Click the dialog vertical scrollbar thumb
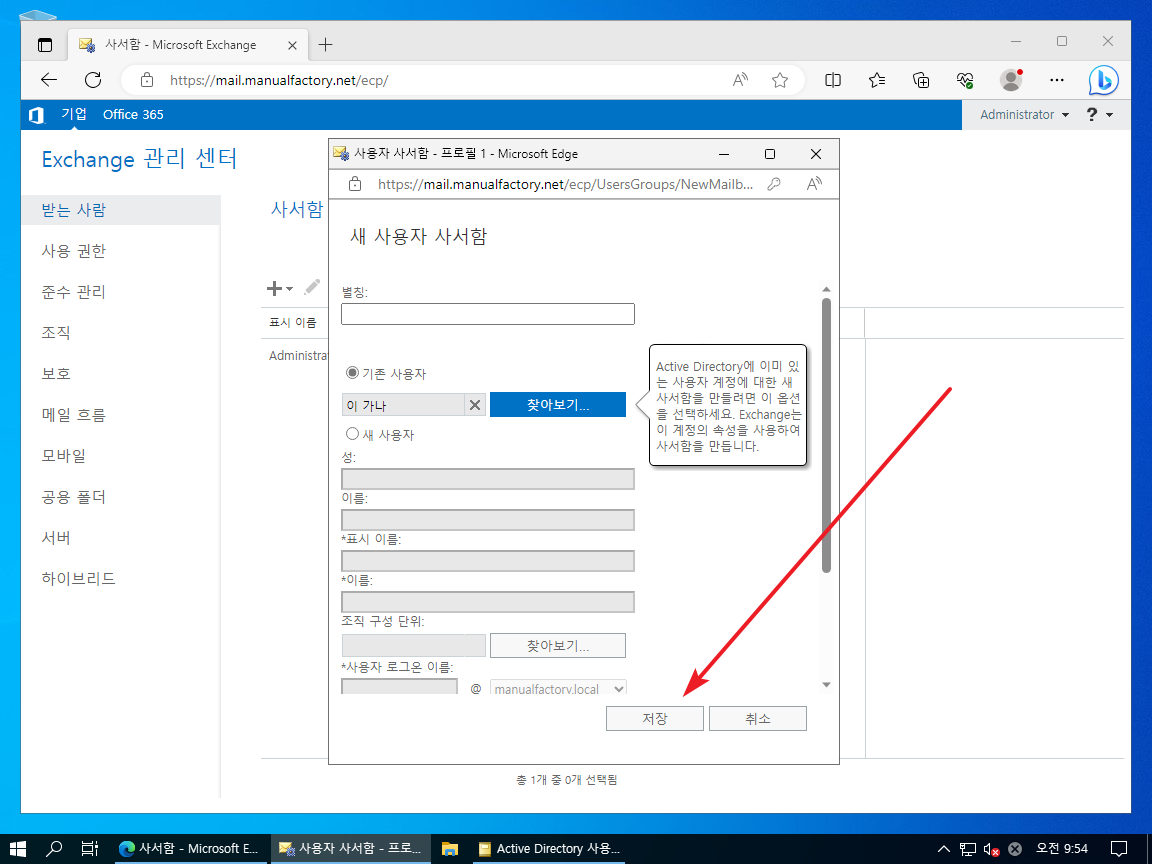The image size is (1152, 864). point(827,435)
